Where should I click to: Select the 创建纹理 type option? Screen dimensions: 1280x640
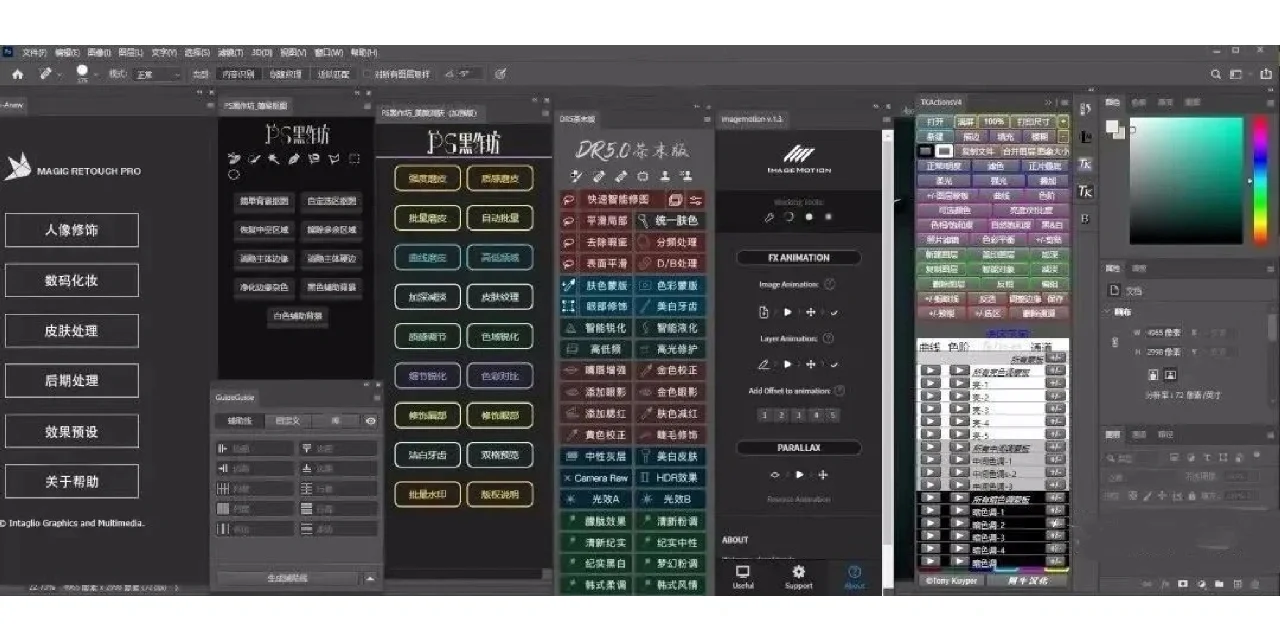pyautogui.click(x=285, y=74)
